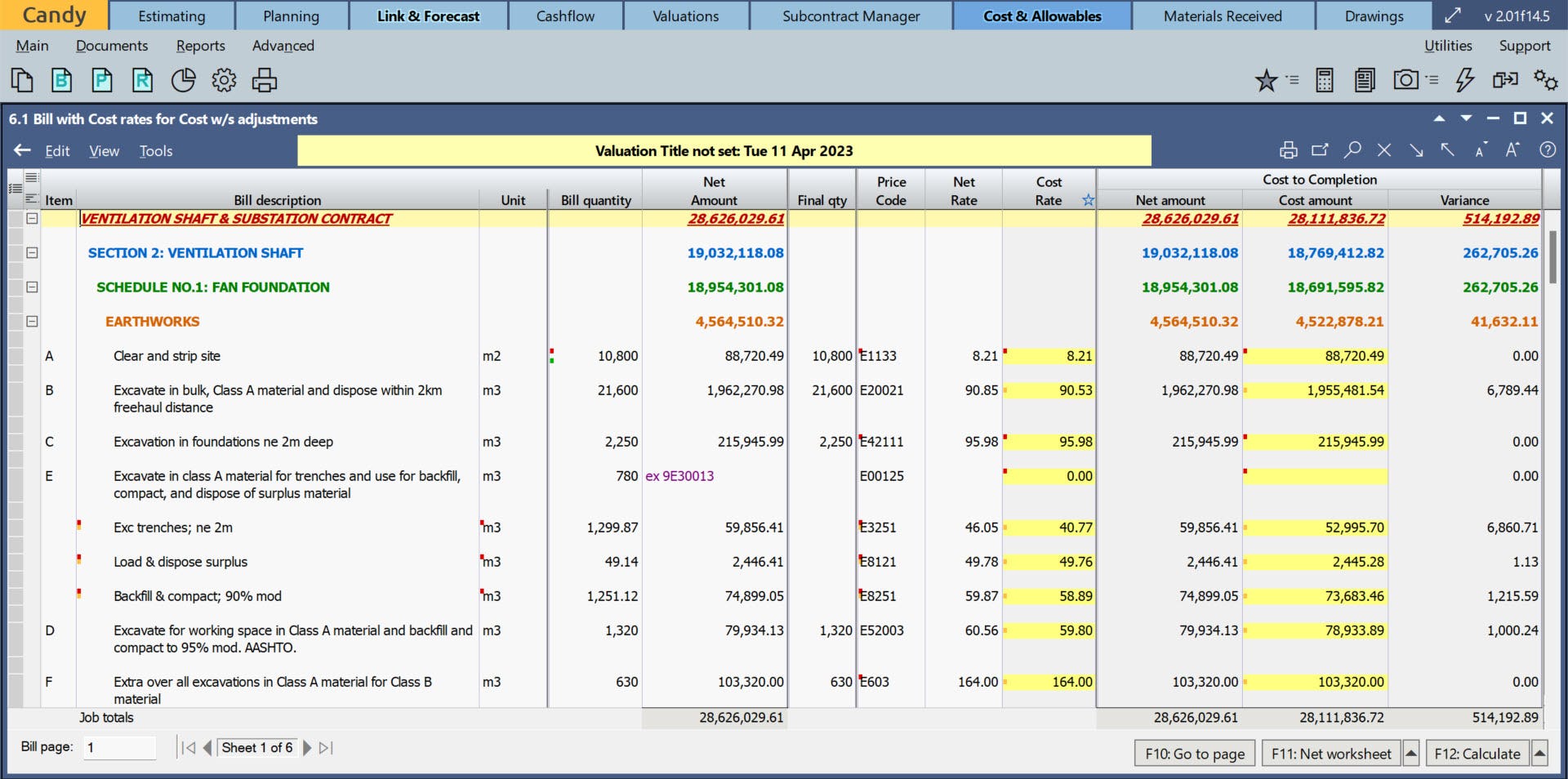Open the Documents menu
1568x779 pixels.
click(x=112, y=46)
